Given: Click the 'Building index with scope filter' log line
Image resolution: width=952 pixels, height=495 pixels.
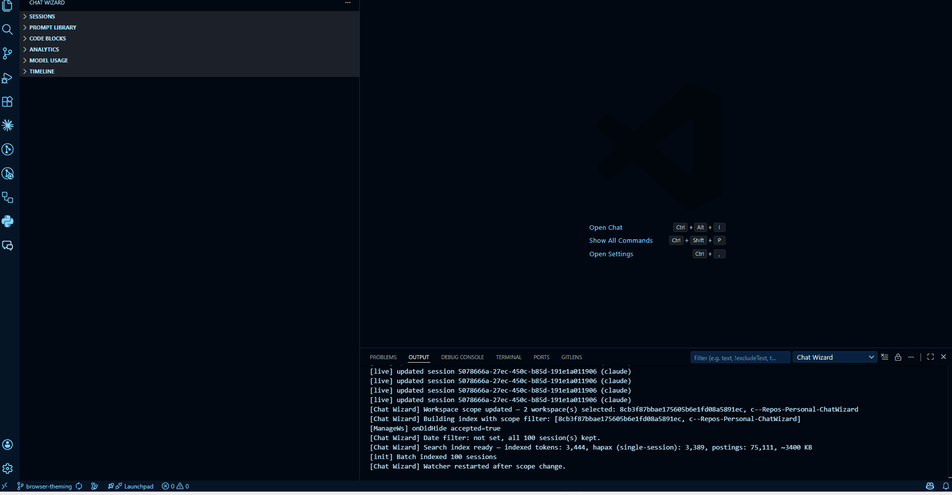Looking at the screenshot, I should [585, 419].
